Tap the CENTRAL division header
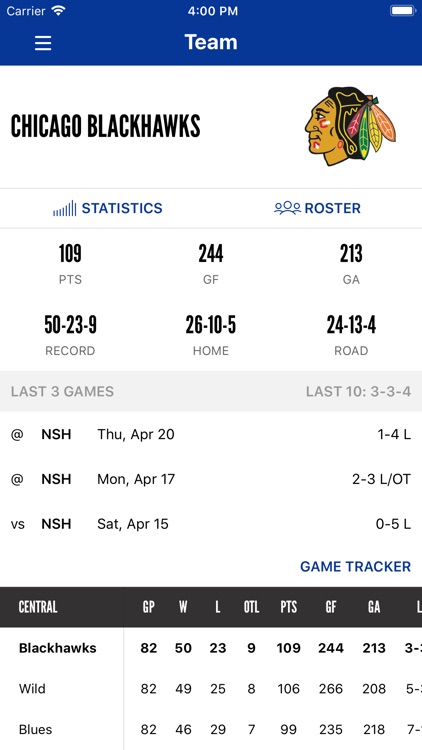 point(38,607)
